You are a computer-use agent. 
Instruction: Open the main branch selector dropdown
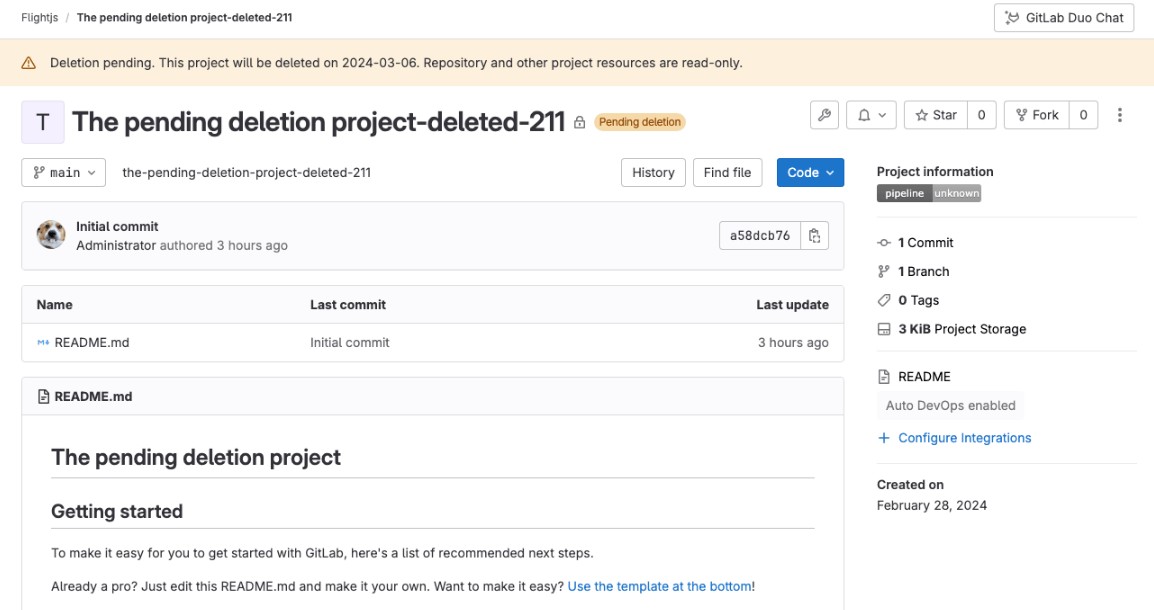[63, 172]
